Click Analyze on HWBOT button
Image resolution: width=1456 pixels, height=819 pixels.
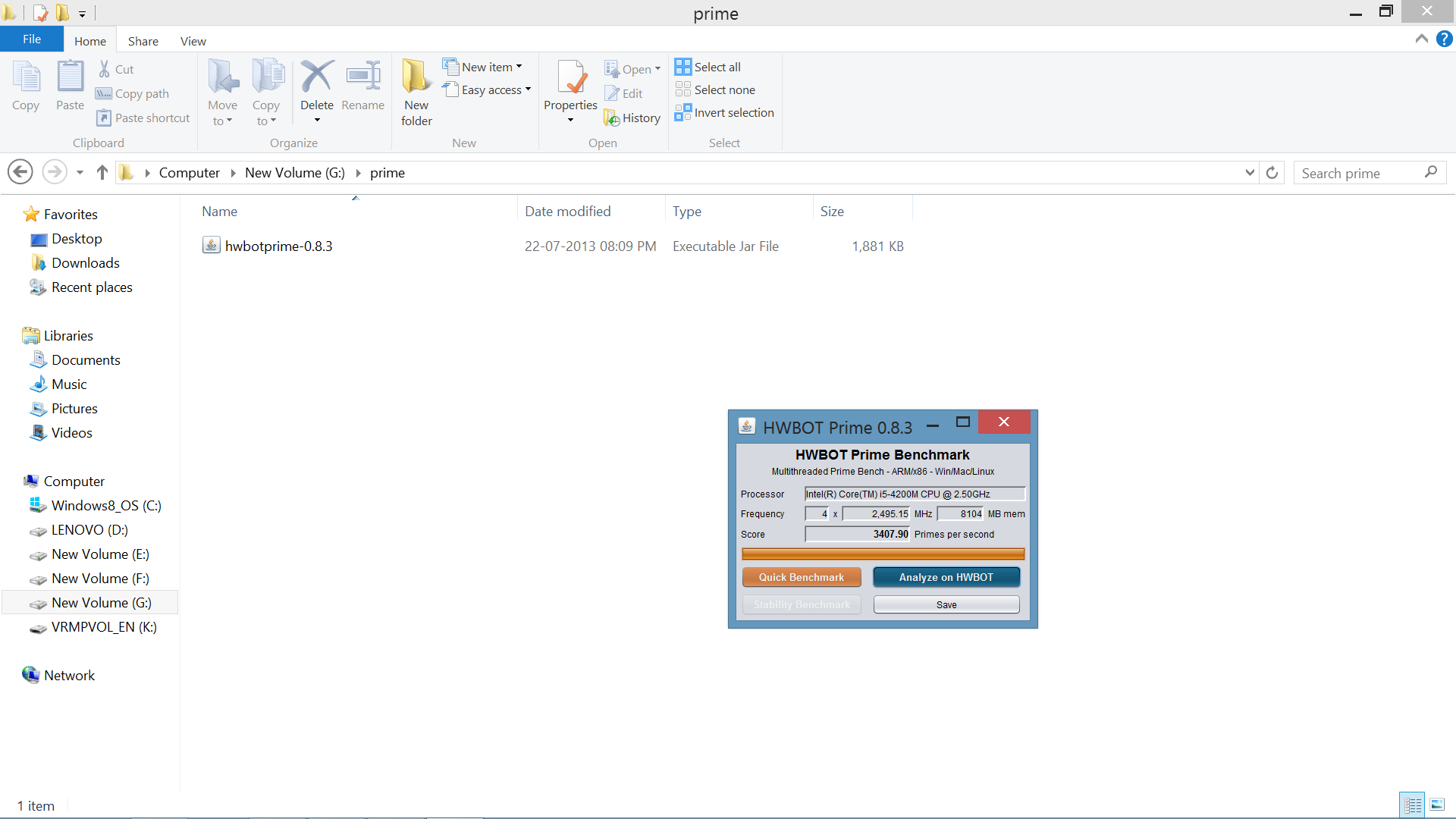[x=946, y=577]
